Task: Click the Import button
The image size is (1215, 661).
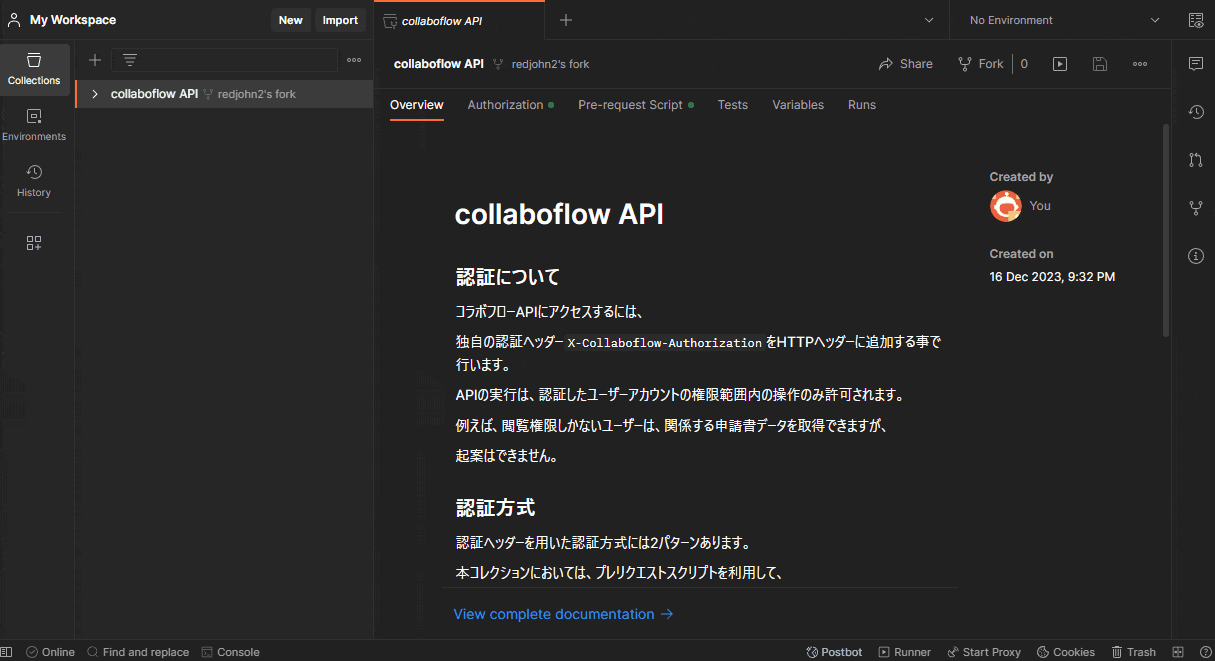Action: click(340, 20)
